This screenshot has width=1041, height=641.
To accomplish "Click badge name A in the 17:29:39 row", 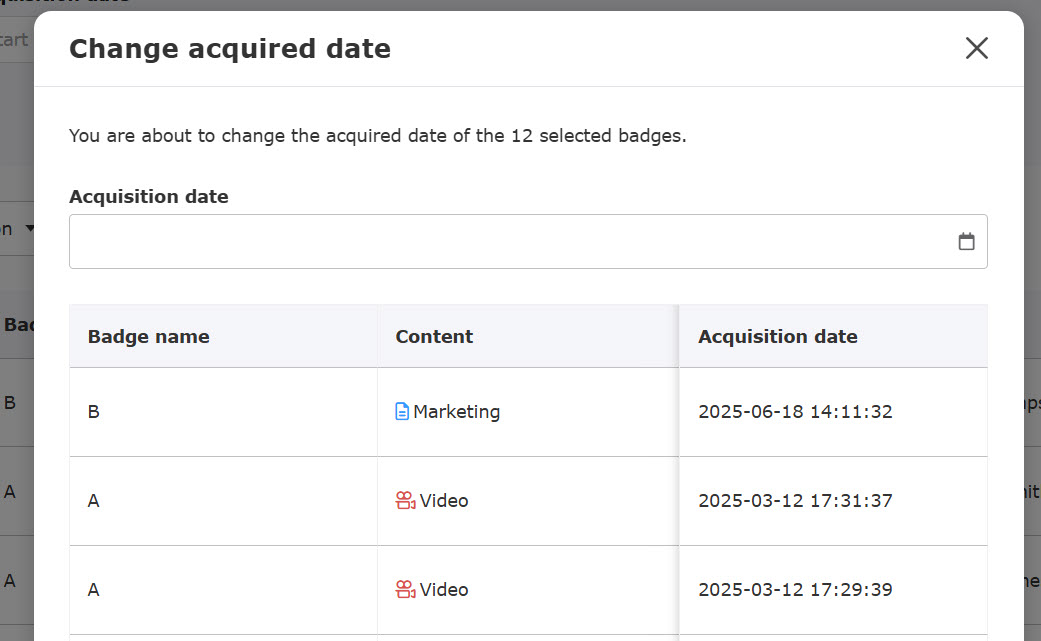I will tap(94, 589).
